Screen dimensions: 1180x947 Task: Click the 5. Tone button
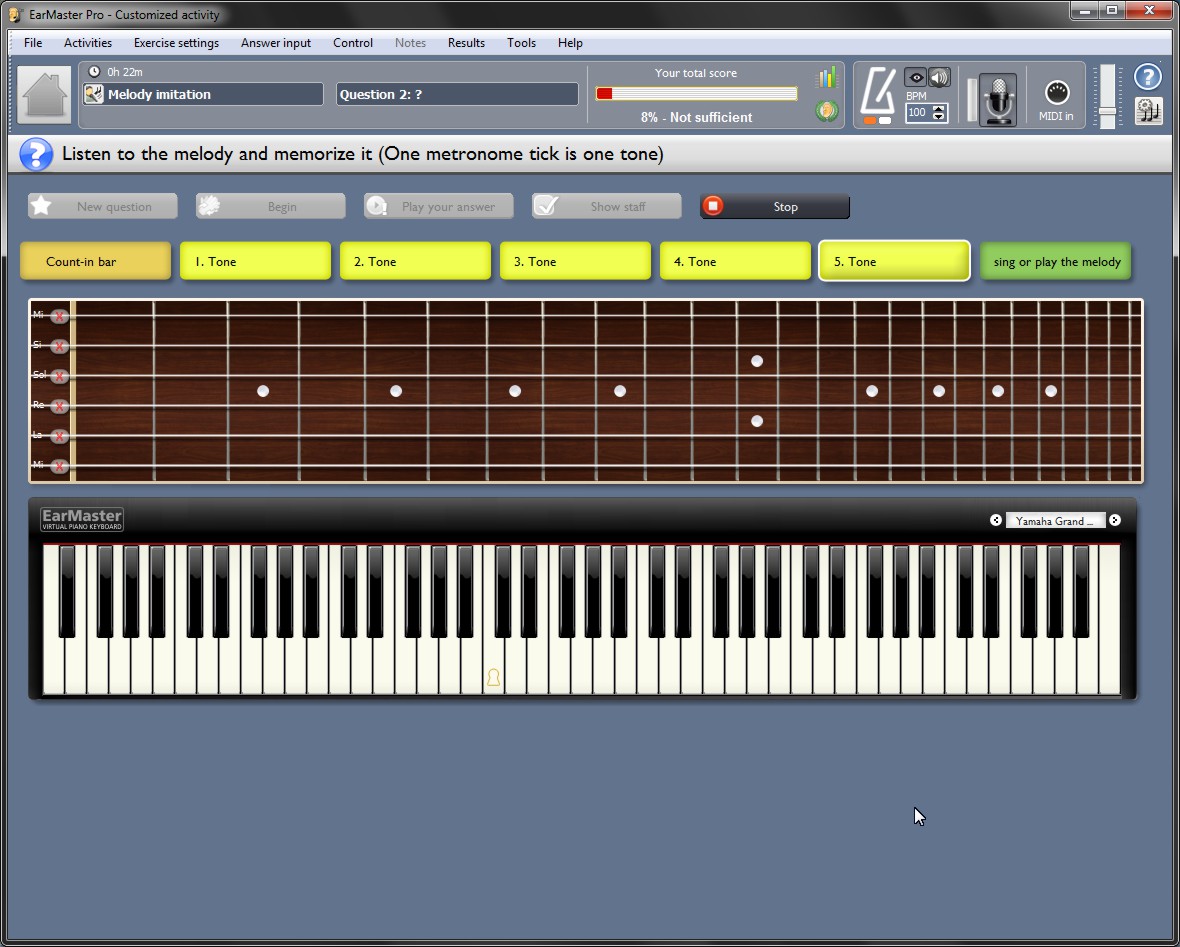click(x=894, y=261)
